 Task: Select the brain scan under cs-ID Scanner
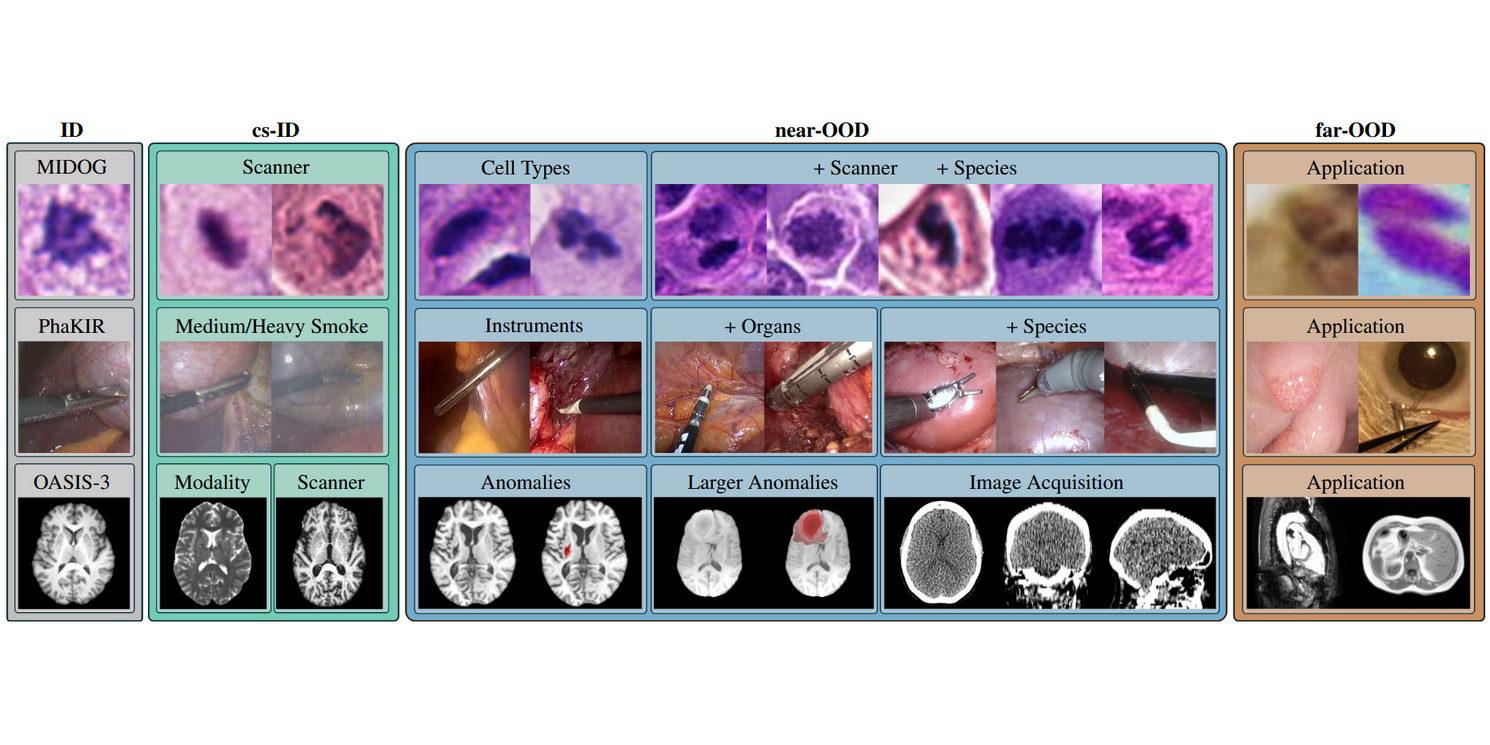coord(330,553)
